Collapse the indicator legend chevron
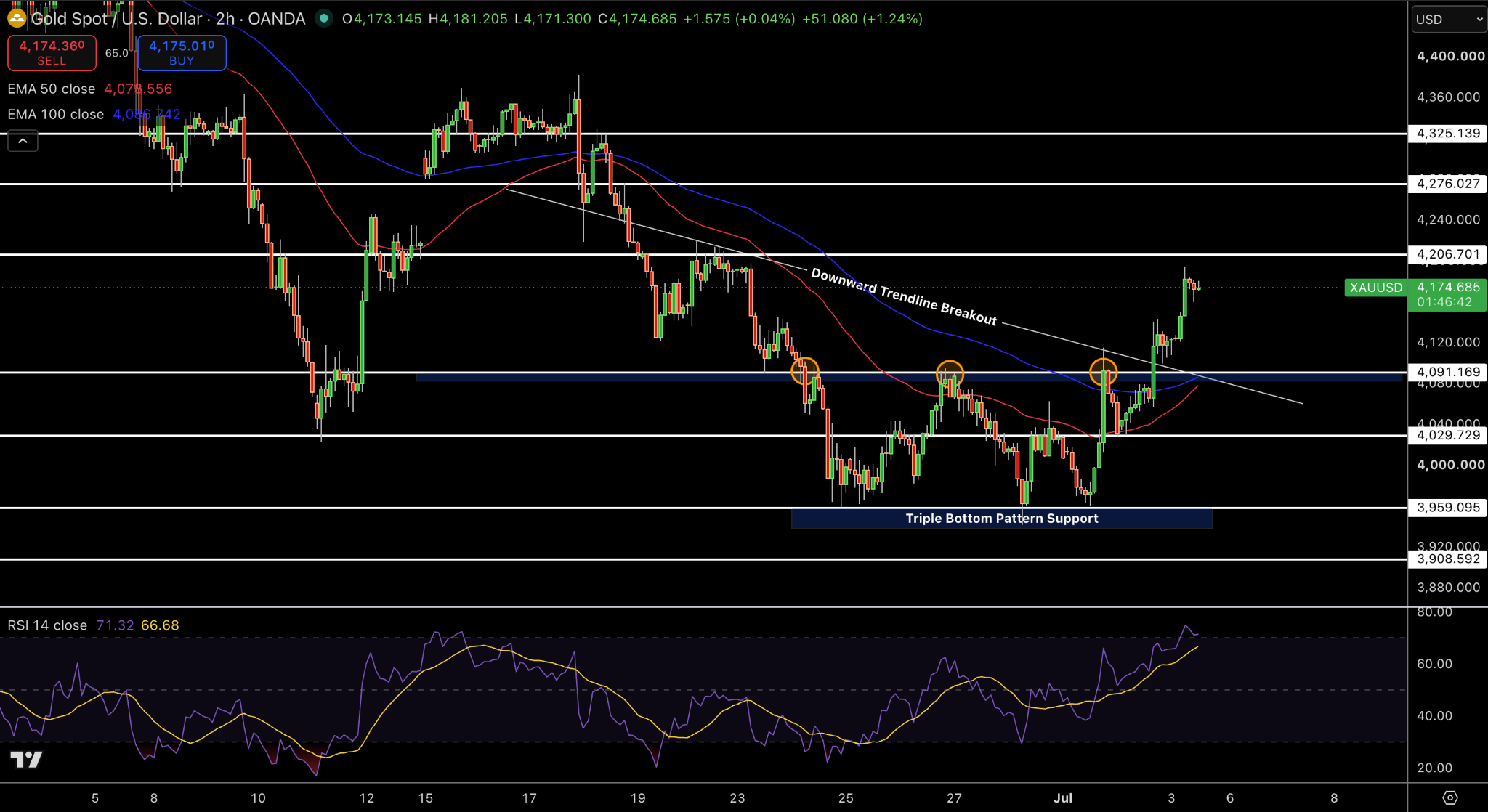 point(23,141)
